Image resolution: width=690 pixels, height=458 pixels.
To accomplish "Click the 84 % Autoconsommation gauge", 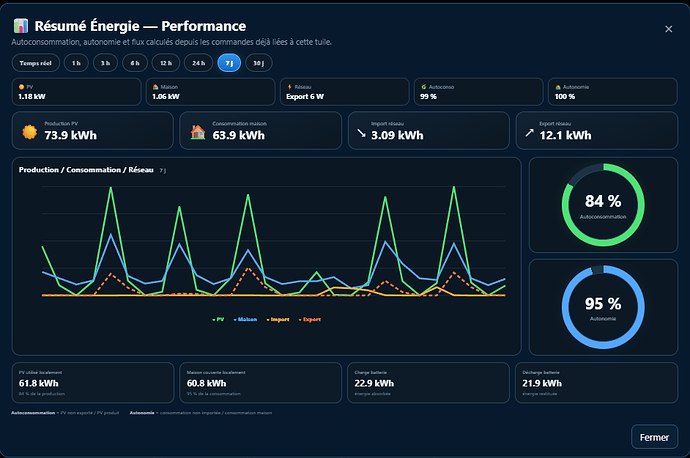I will (x=603, y=205).
